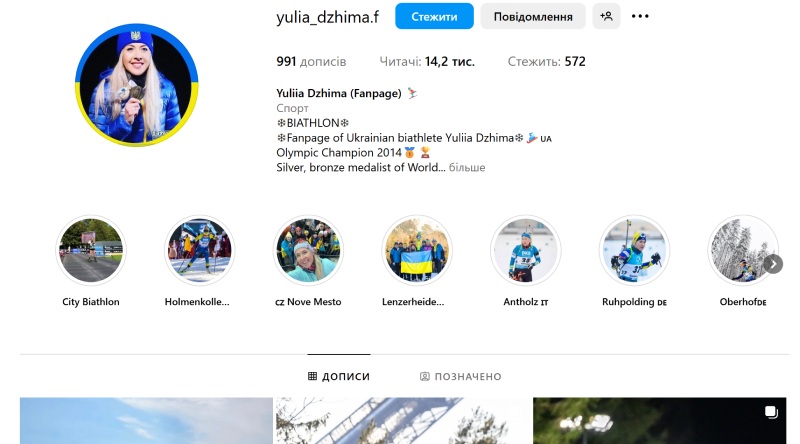Open the Lenzerheide highlight circle
The width and height of the screenshot is (800, 444).
tap(417, 250)
